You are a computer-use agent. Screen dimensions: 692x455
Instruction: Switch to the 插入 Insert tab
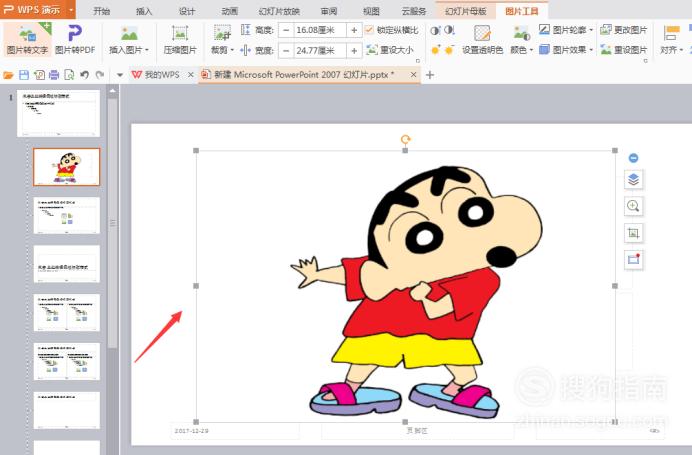pos(144,11)
